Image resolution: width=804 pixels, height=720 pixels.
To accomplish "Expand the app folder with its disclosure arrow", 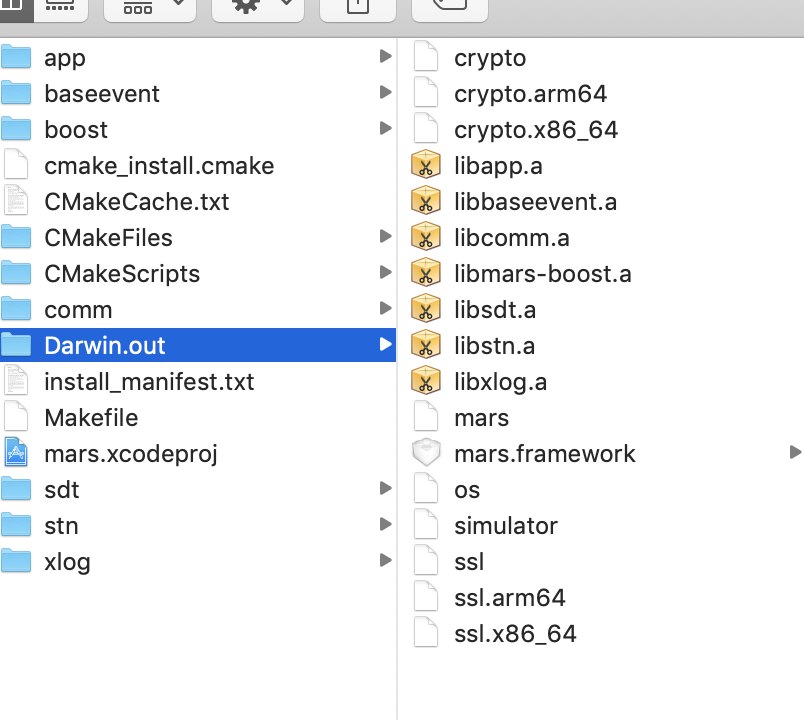I will point(385,56).
